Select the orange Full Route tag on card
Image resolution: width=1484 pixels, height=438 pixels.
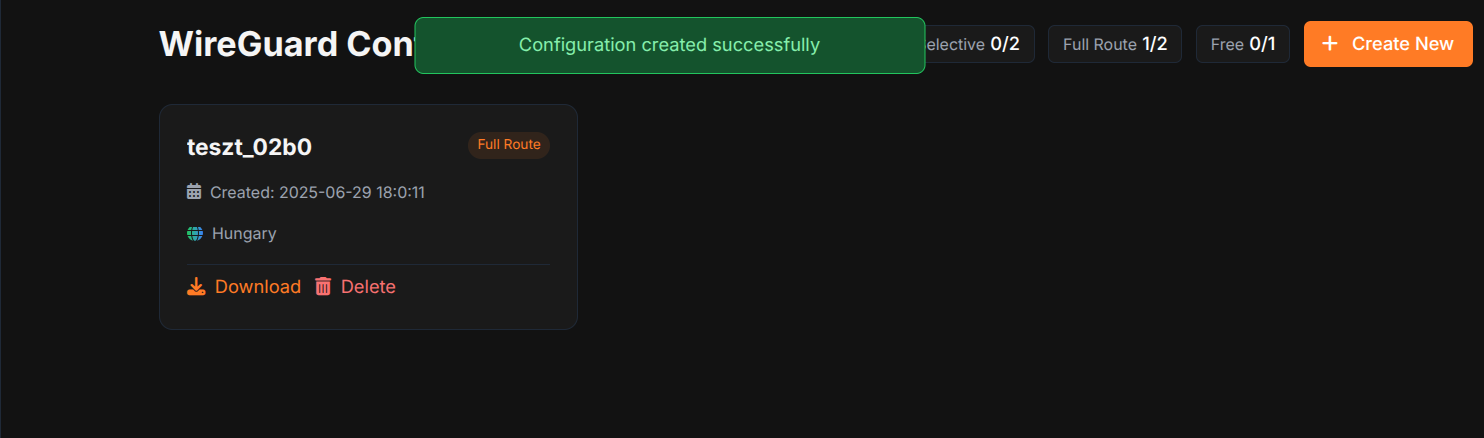pyautogui.click(x=509, y=145)
